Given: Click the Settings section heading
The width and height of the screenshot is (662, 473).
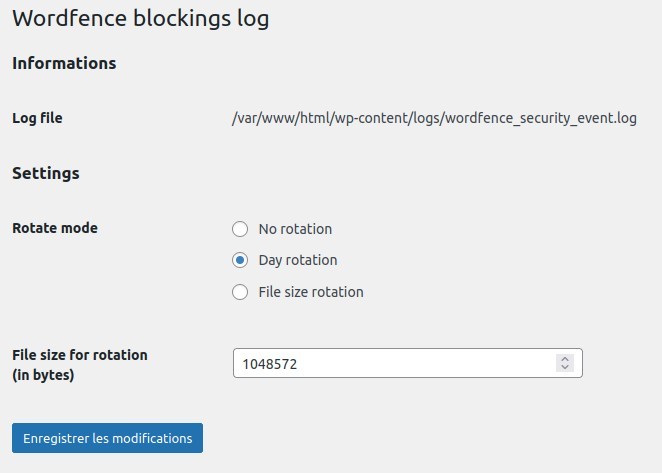Looking at the screenshot, I should pos(46,174).
